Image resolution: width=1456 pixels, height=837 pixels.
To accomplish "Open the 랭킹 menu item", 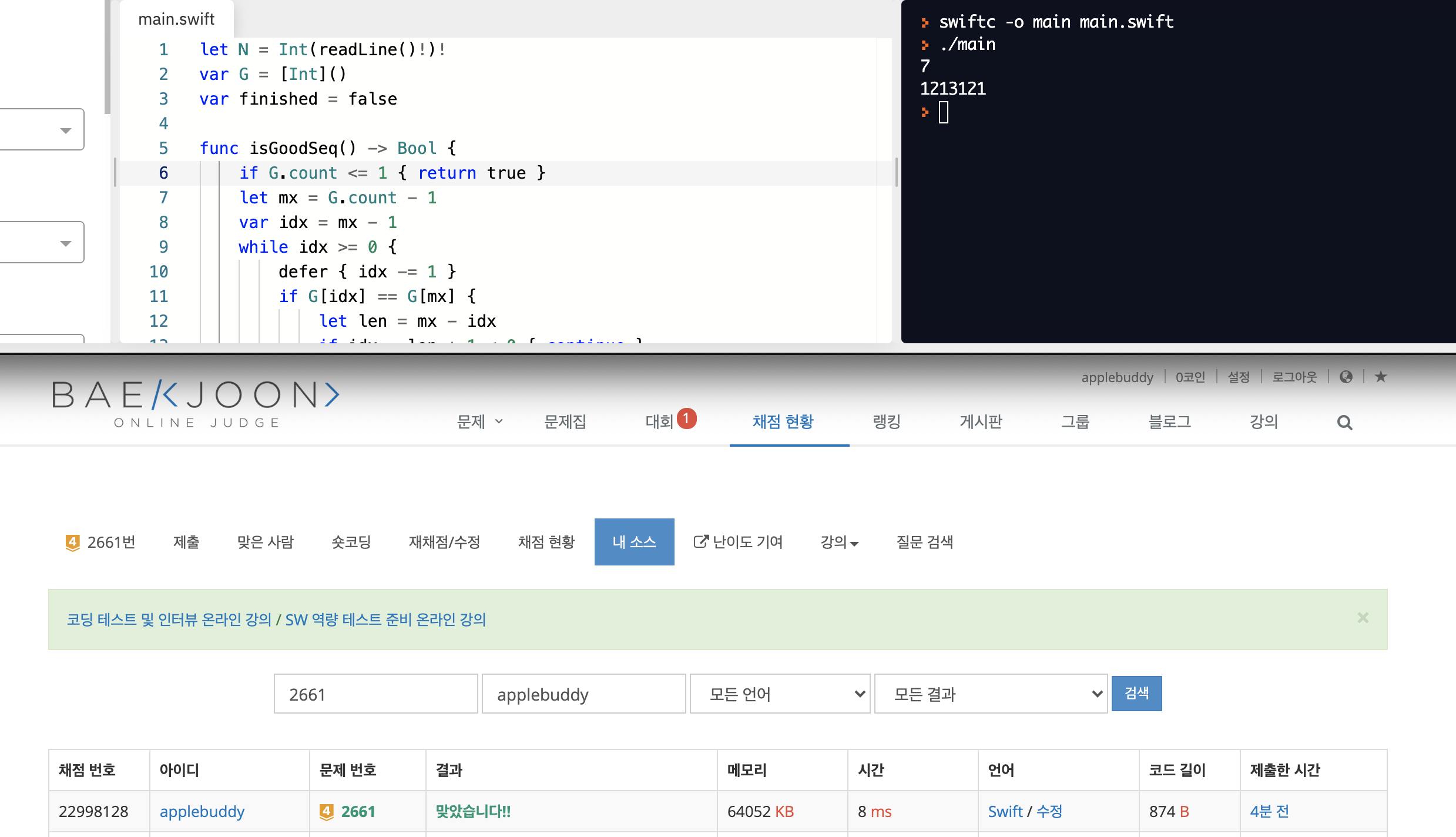I will (x=886, y=421).
